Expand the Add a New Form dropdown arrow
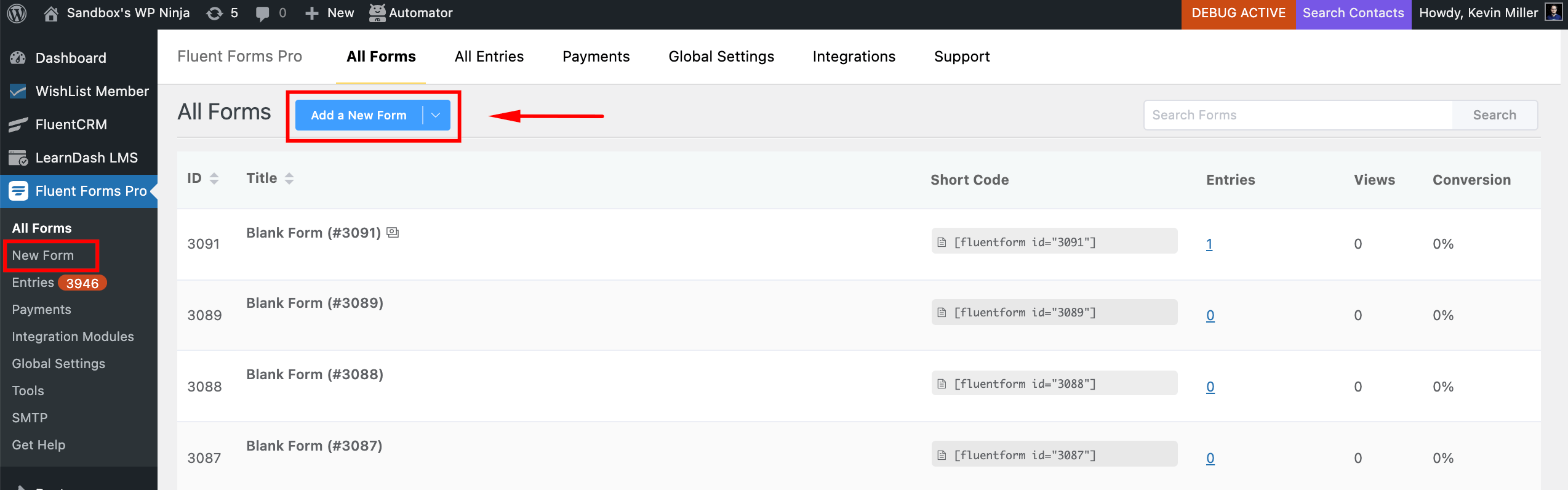Viewport: 1568px width, 490px height. tap(436, 115)
